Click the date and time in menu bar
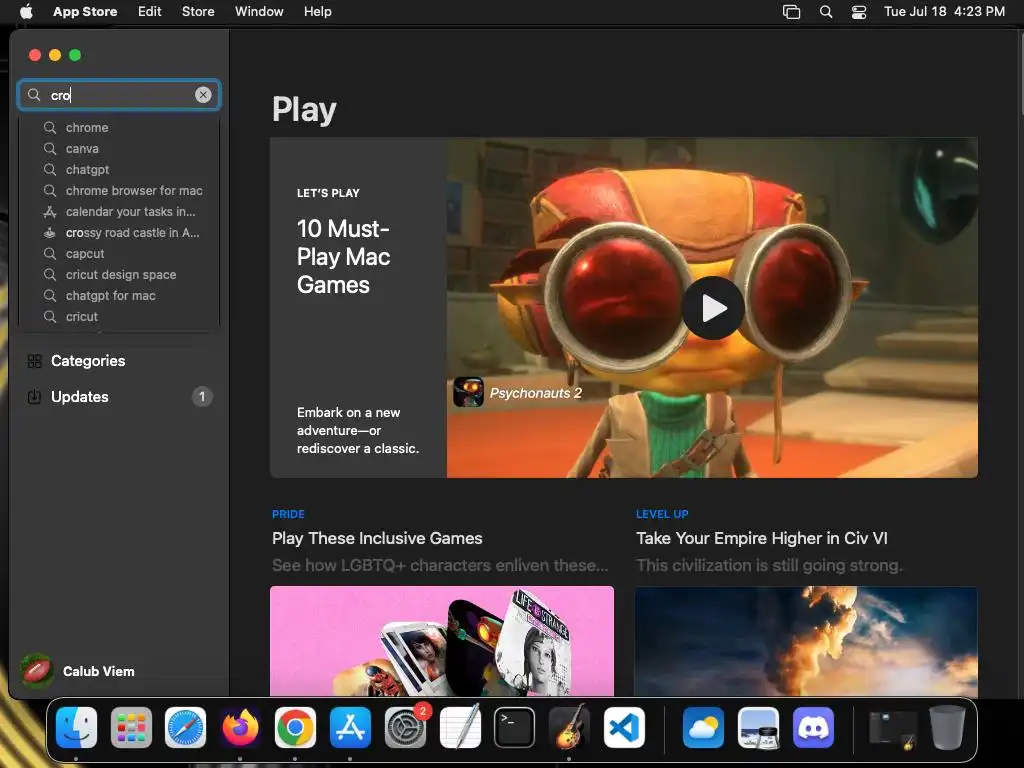Viewport: 1024px width, 768px height. [944, 11]
